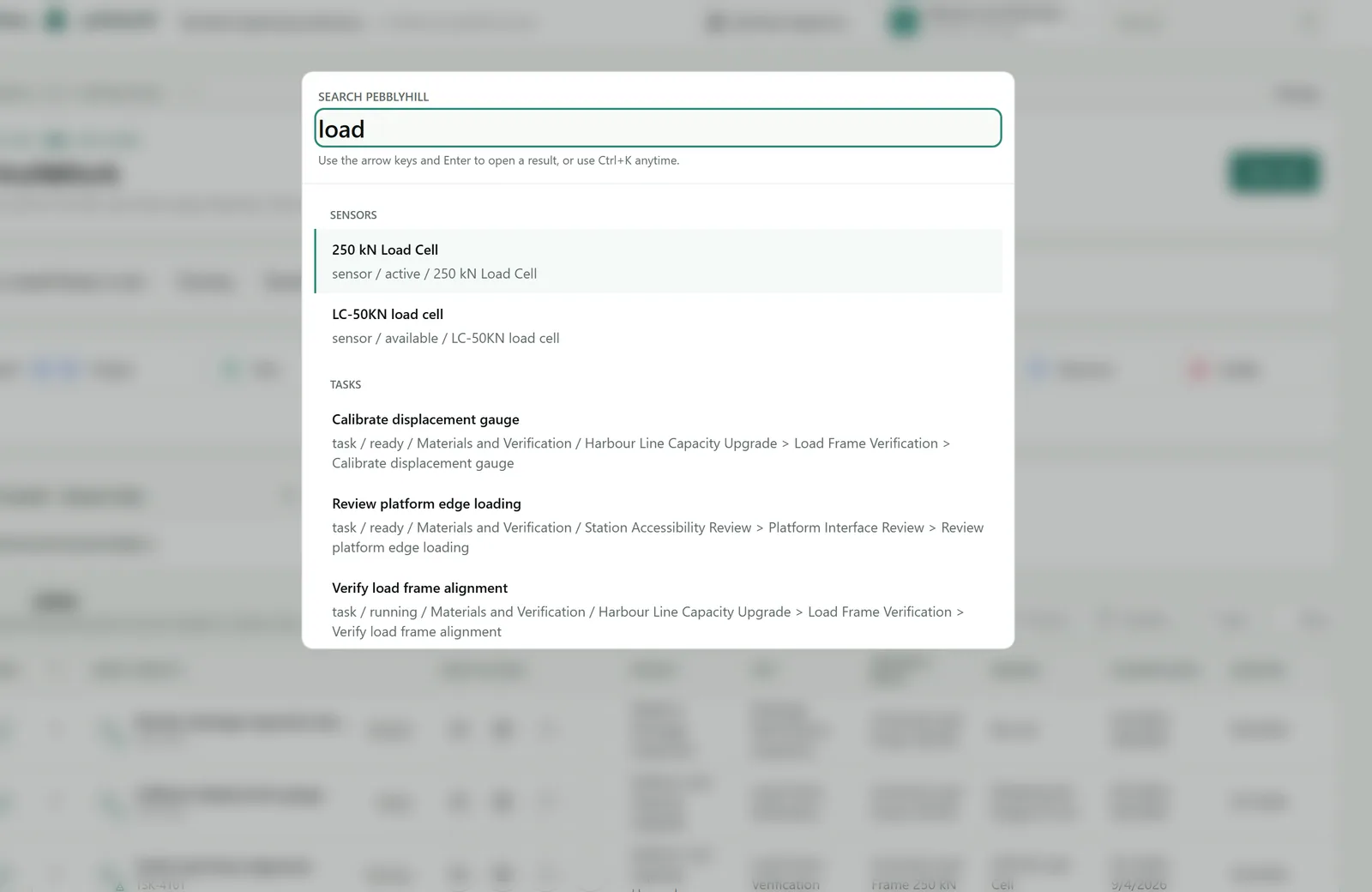Click "sensor / available / LC-50KN load cell"
The width and height of the screenshot is (1372, 892).
tap(445, 338)
